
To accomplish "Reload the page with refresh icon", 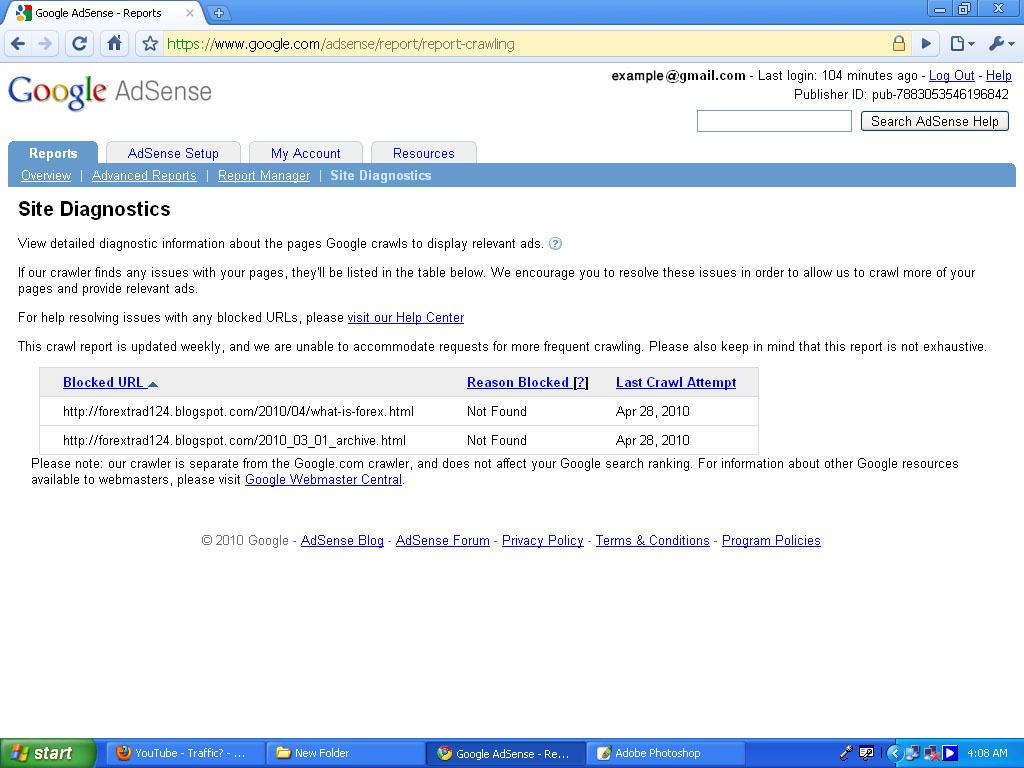I will (x=79, y=44).
